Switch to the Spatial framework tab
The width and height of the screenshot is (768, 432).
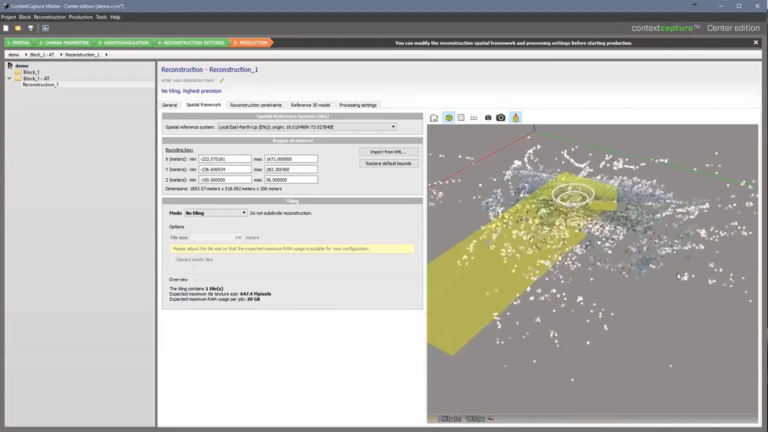pyautogui.click(x=203, y=105)
